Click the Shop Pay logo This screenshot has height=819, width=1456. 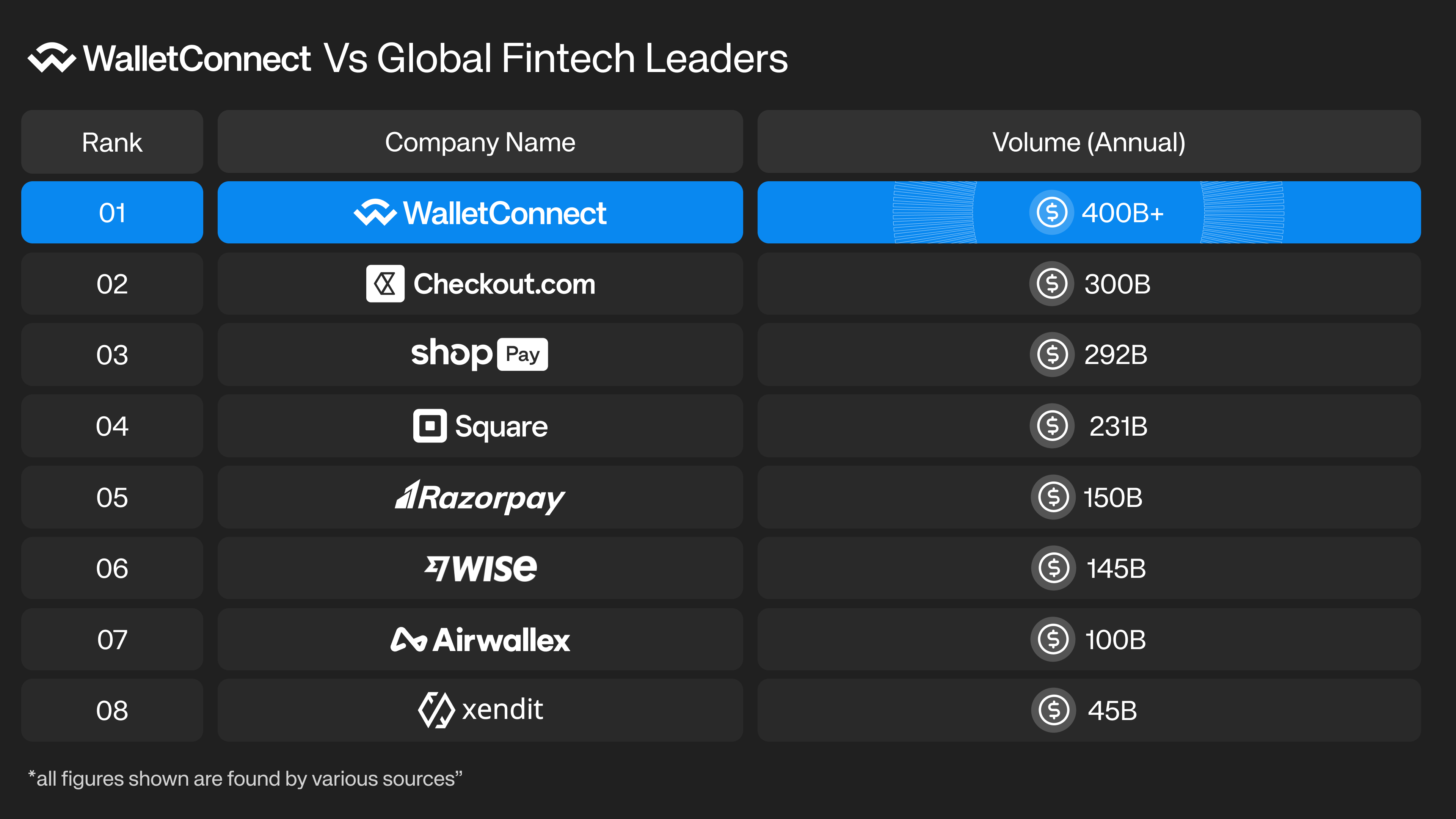479,355
